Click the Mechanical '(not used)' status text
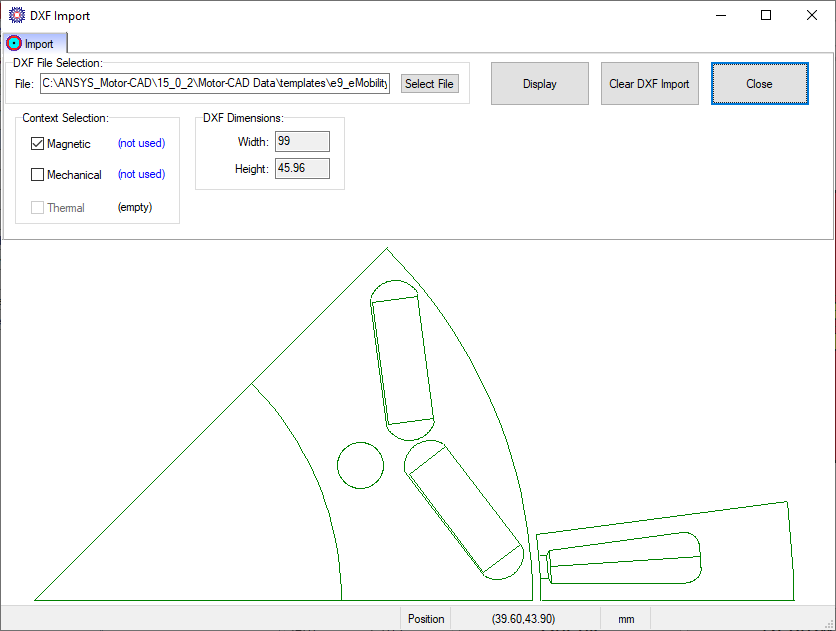This screenshot has height=631, width=836. [141, 174]
